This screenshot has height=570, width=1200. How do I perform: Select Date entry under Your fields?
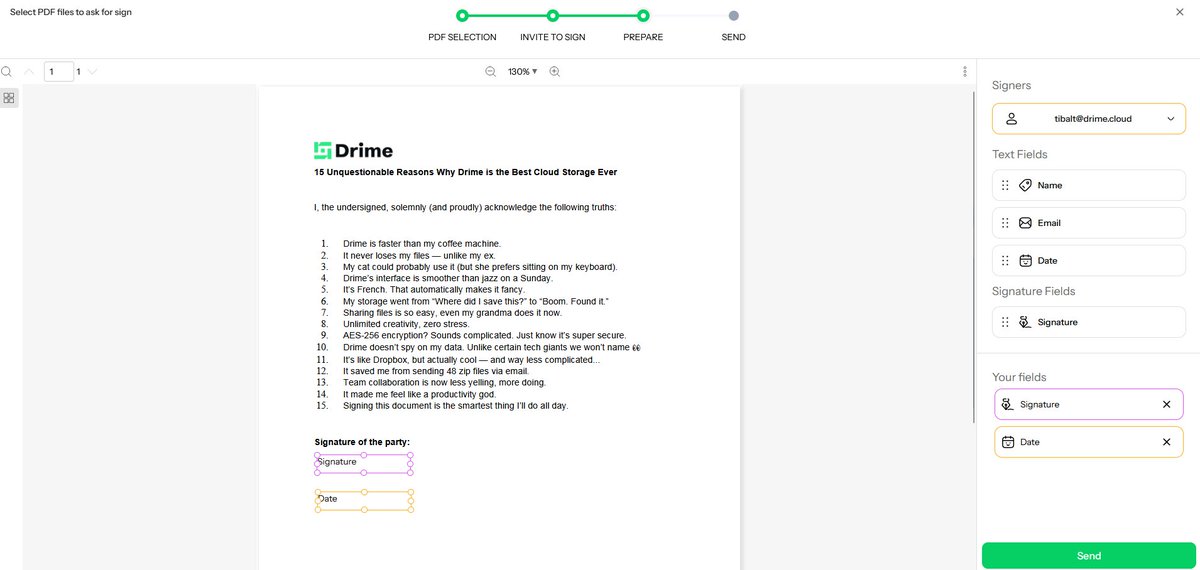click(1089, 442)
